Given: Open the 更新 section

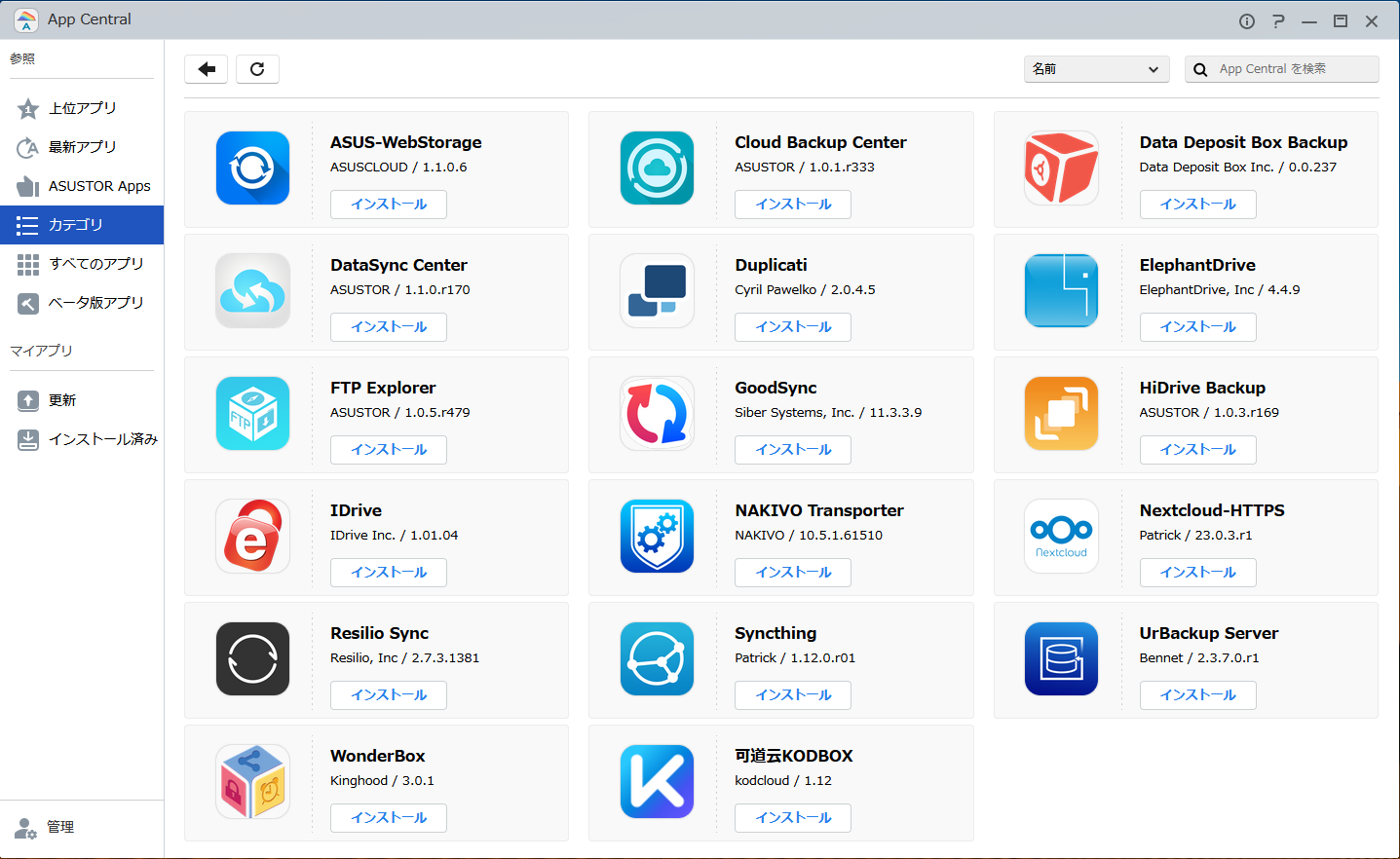Looking at the screenshot, I should 82,400.
